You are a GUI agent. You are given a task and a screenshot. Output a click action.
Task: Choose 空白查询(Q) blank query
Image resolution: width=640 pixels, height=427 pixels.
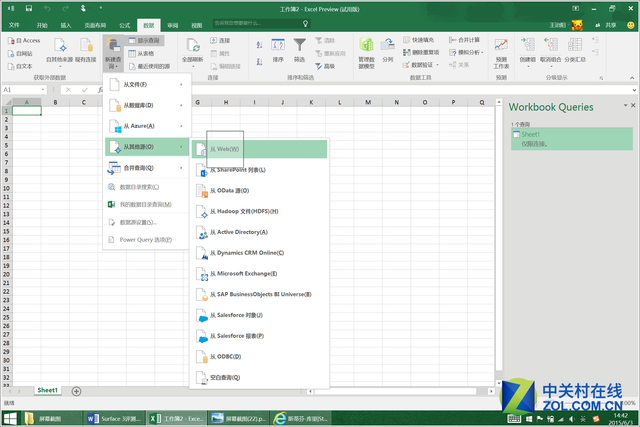coord(260,378)
